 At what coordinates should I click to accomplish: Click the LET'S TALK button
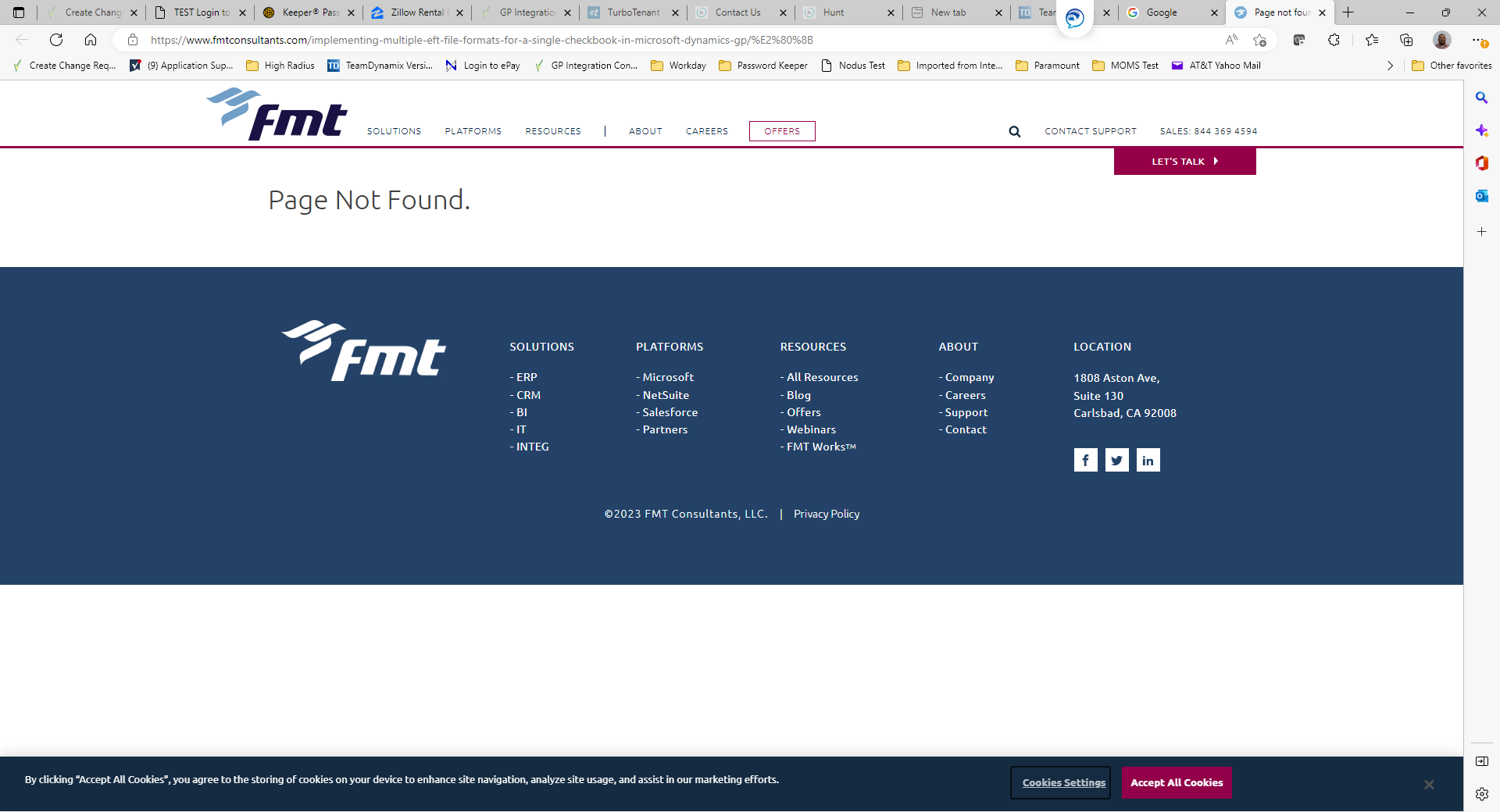(1184, 162)
